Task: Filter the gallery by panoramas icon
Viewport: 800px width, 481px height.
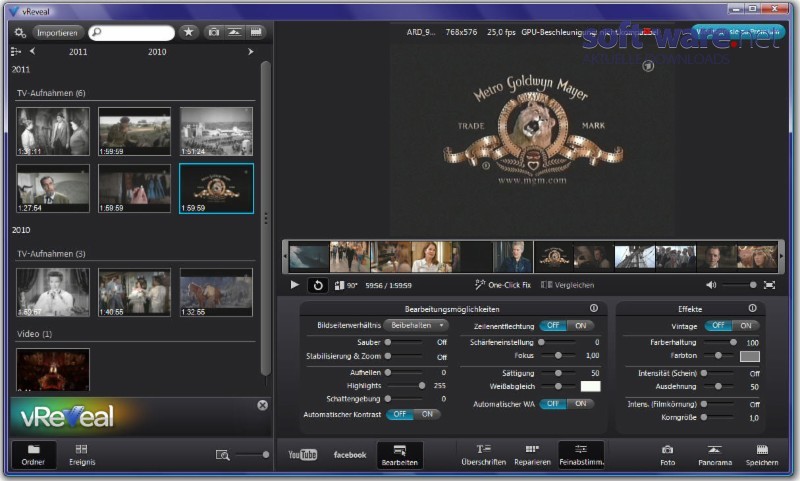Action: (x=234, y=32)
